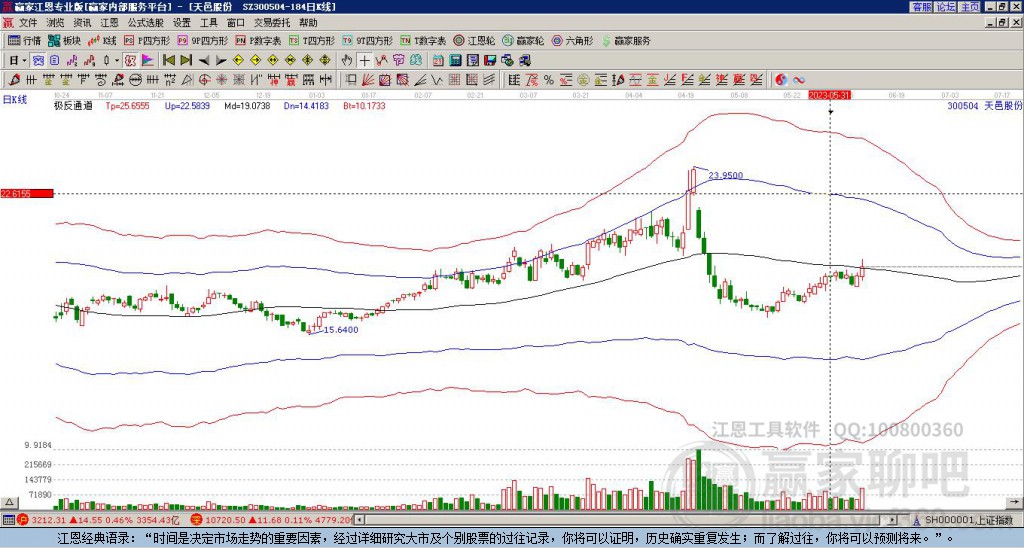Open the 板块 sector view

pos(64,40)
